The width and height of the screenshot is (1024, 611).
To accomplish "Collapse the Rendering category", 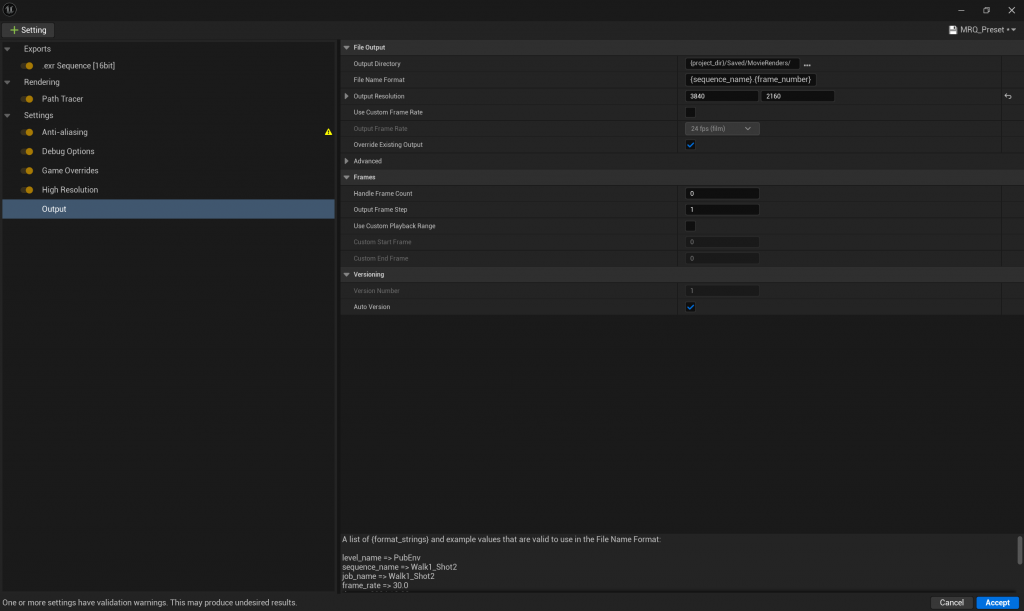I will click(7, 82).
